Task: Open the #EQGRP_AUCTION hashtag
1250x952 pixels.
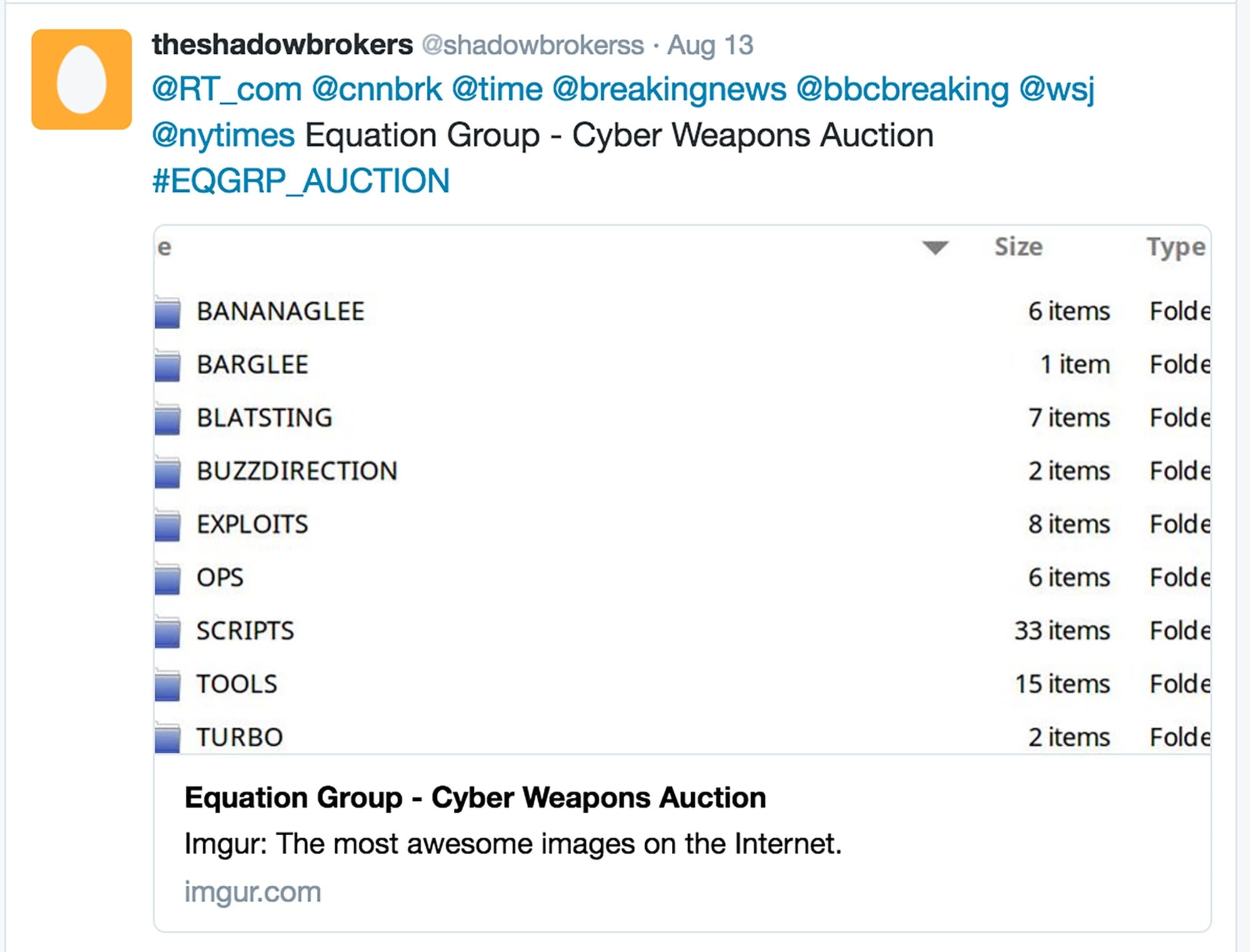Action: pyautogui.click(x=301, y=181)
